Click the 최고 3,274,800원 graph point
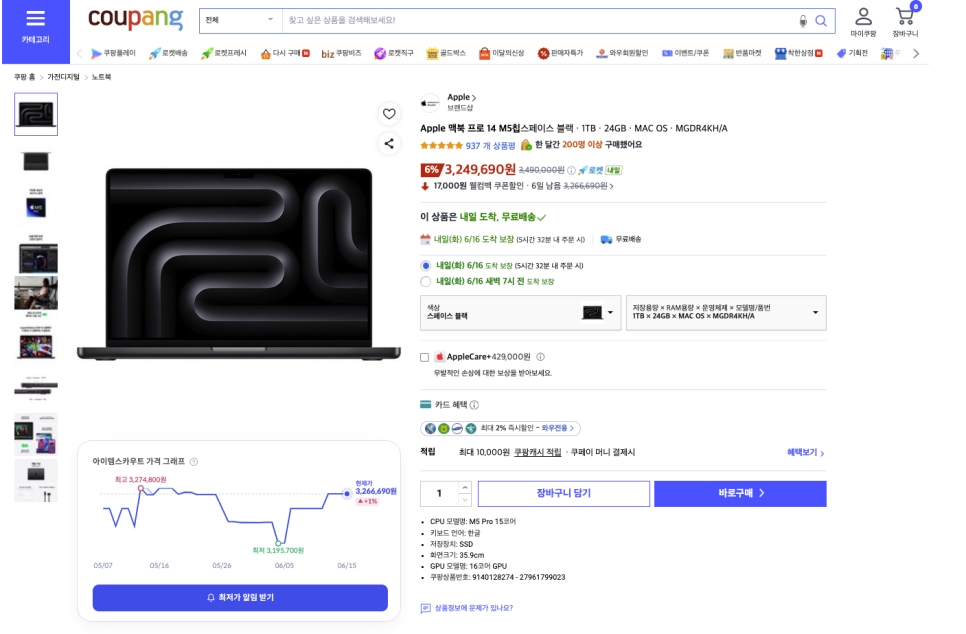Screen dimensions: 966x634 (141, 489)
